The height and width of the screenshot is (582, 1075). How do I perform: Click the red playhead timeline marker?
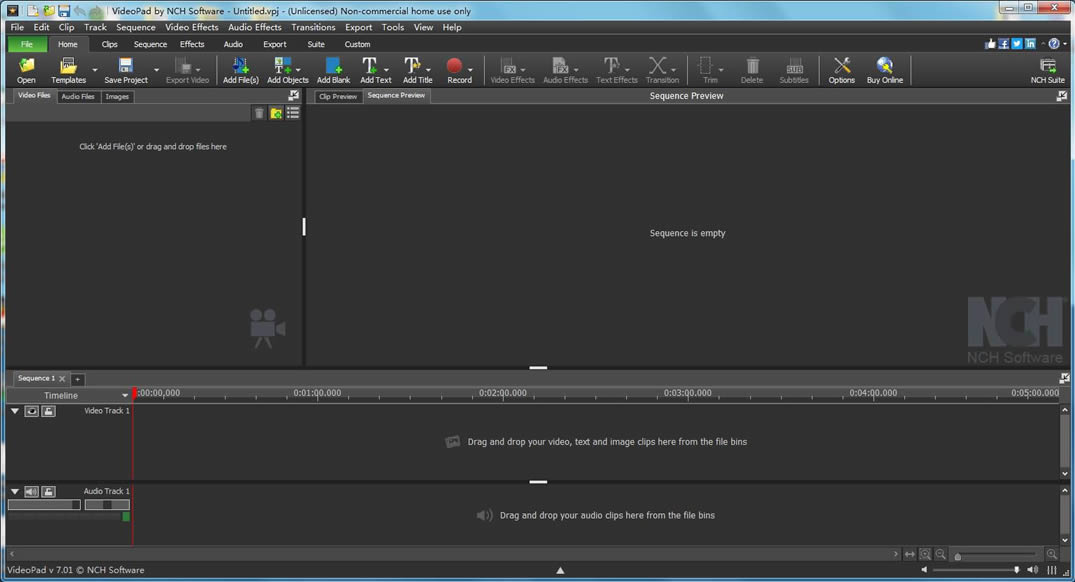coord(134,393)
